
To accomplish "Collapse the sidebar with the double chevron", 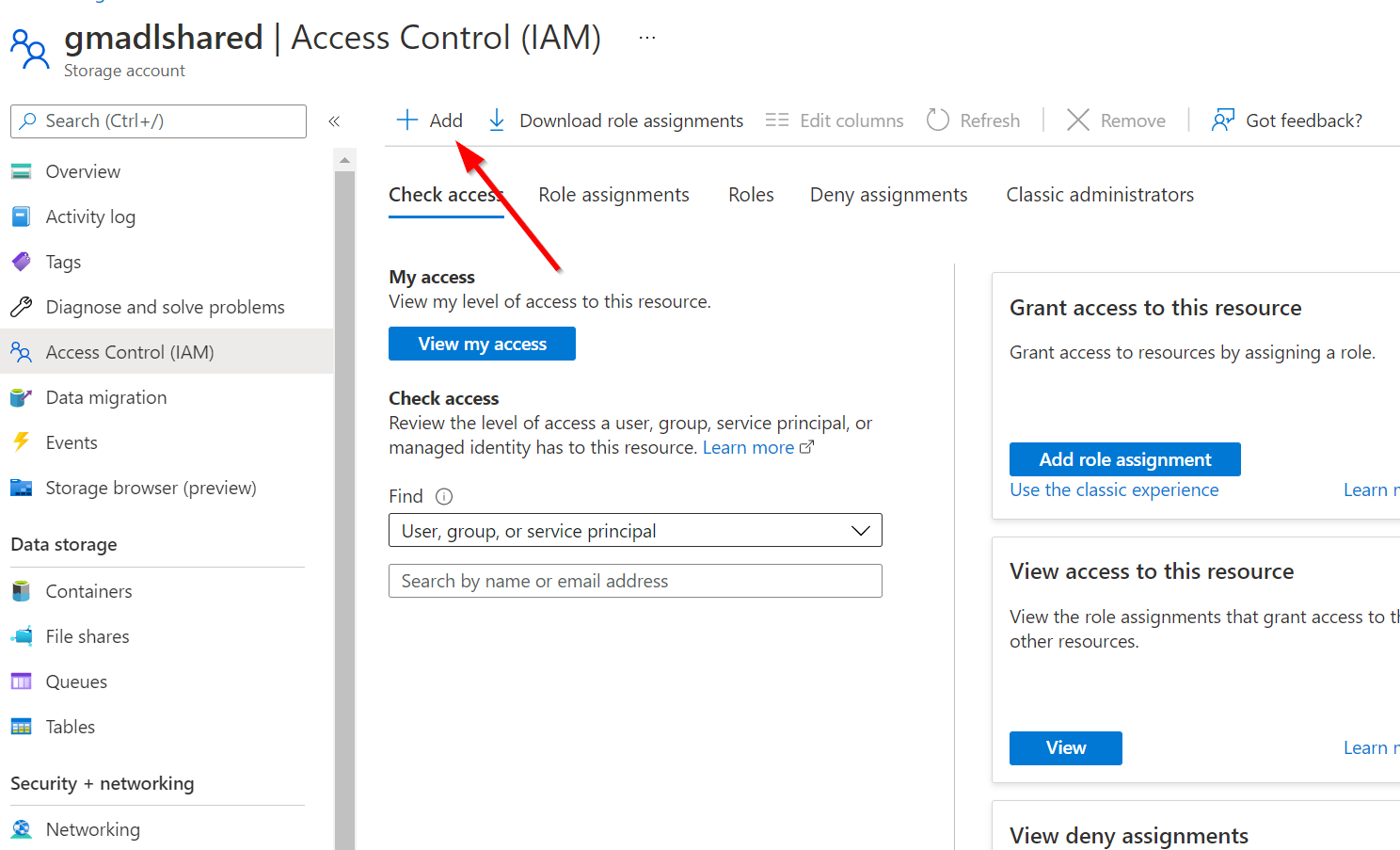I will pyautogui.click(x=334, y=121).
